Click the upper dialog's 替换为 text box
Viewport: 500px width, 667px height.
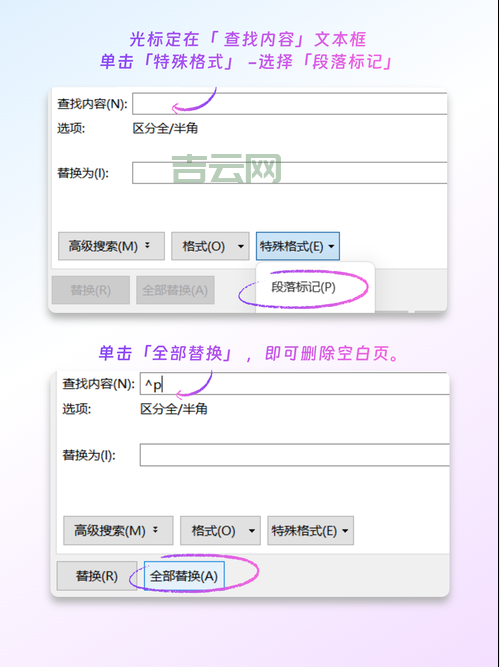(289, 173)
